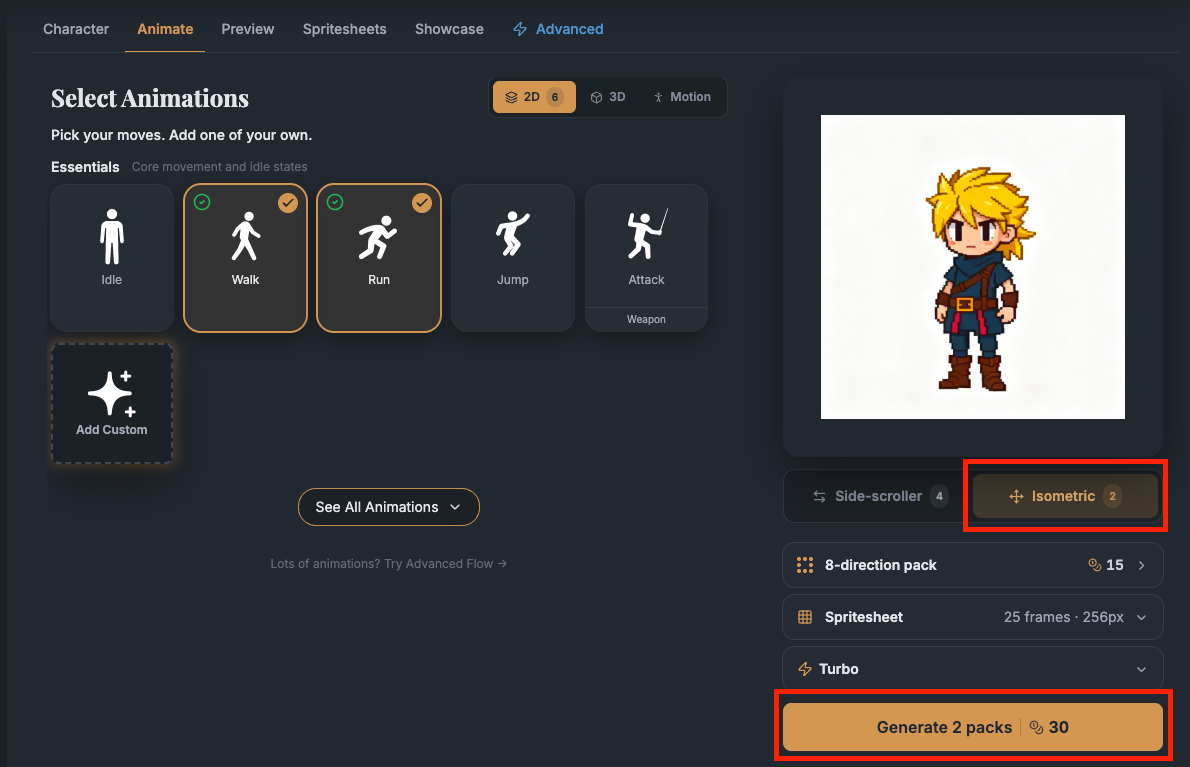Select the Jump animation card
The image size is (1190, 767).
[x=512, y=258]
